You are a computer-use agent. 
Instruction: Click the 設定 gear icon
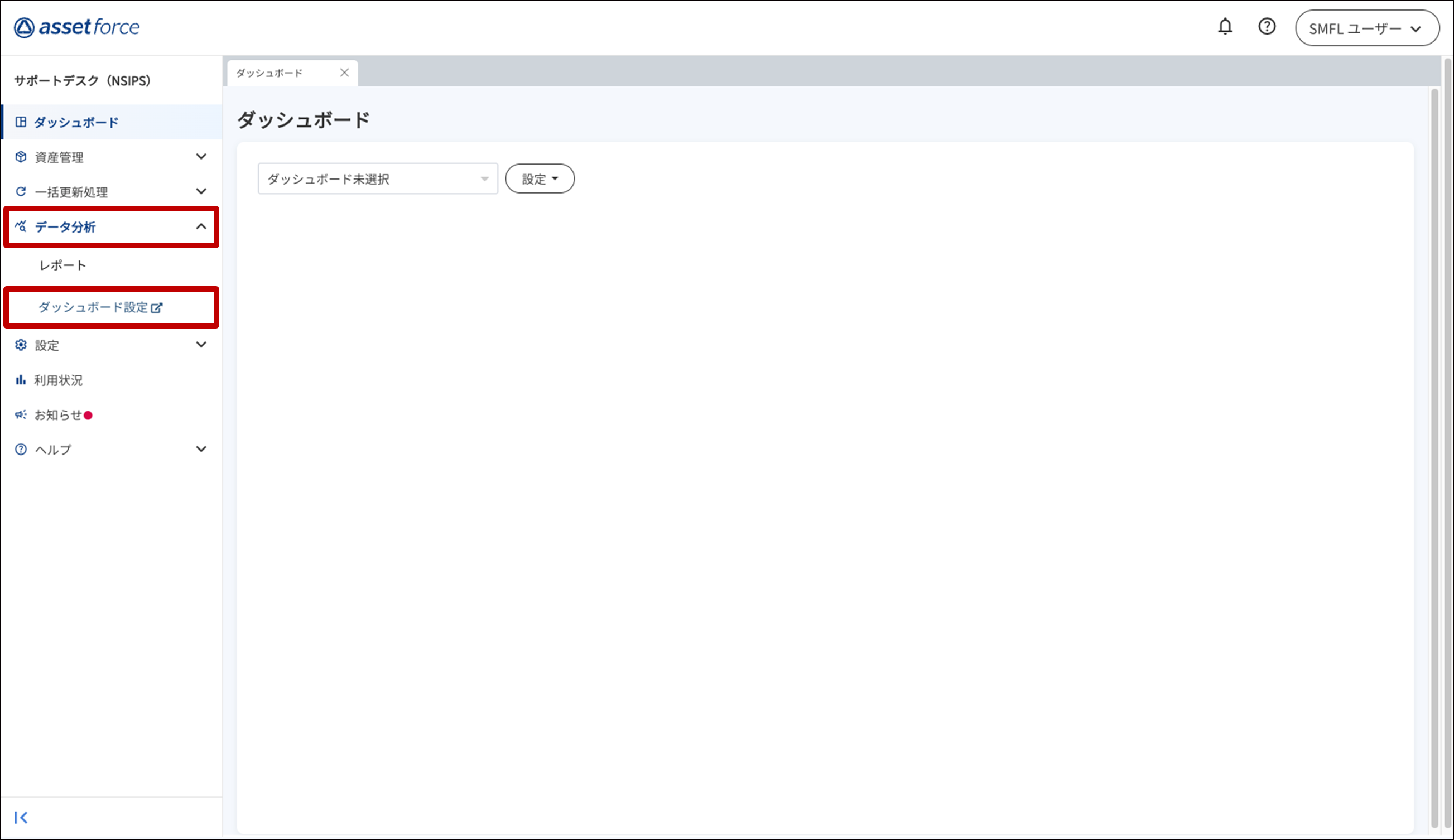coord(21,345)
